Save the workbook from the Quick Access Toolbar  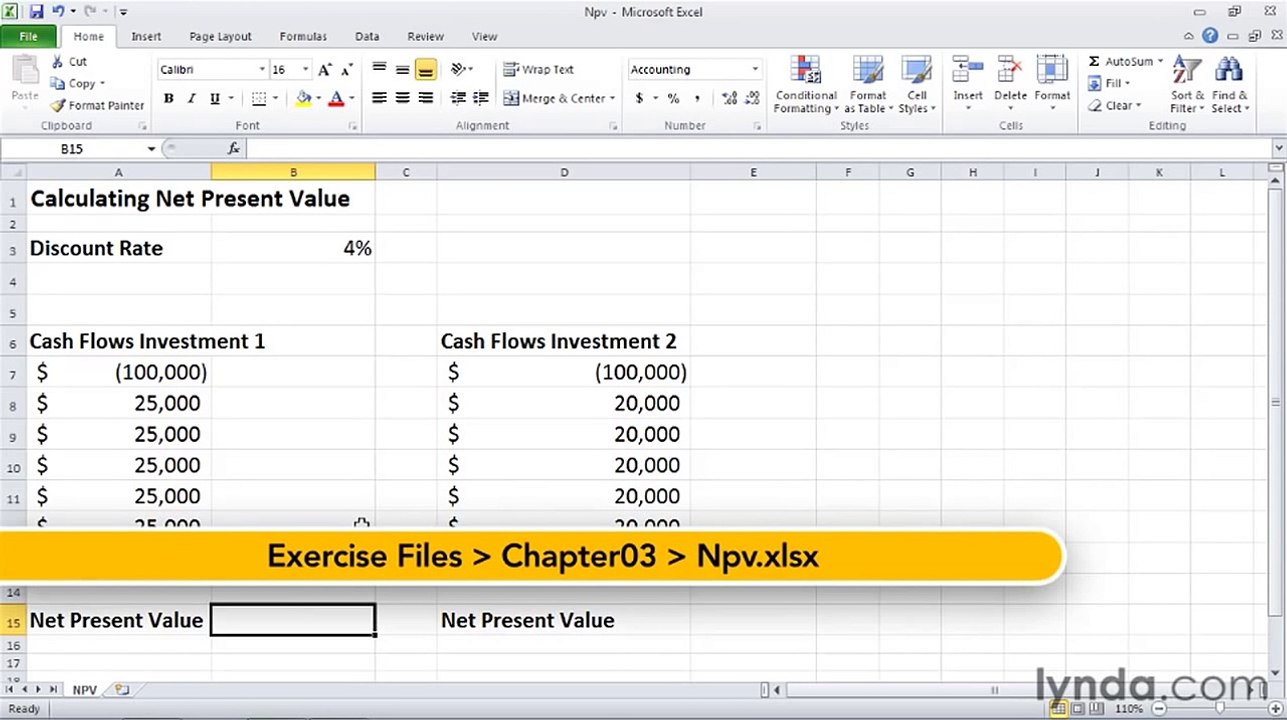tap(36, 12)
